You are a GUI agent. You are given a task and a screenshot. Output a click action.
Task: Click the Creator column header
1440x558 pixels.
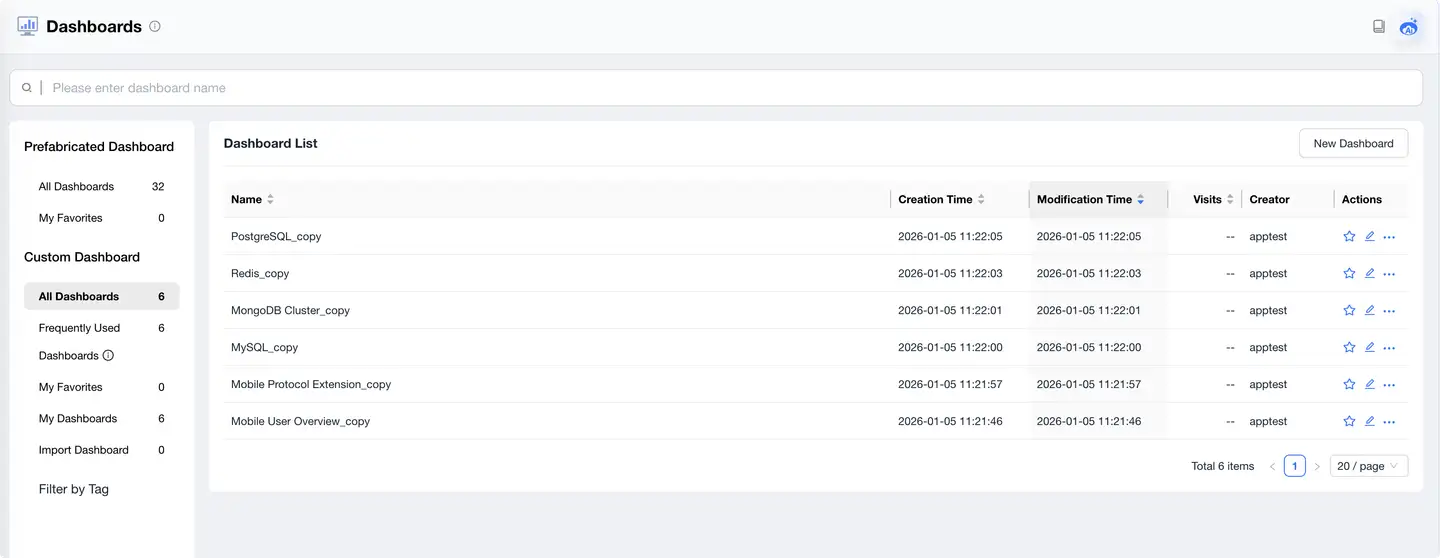(1269, 200)
